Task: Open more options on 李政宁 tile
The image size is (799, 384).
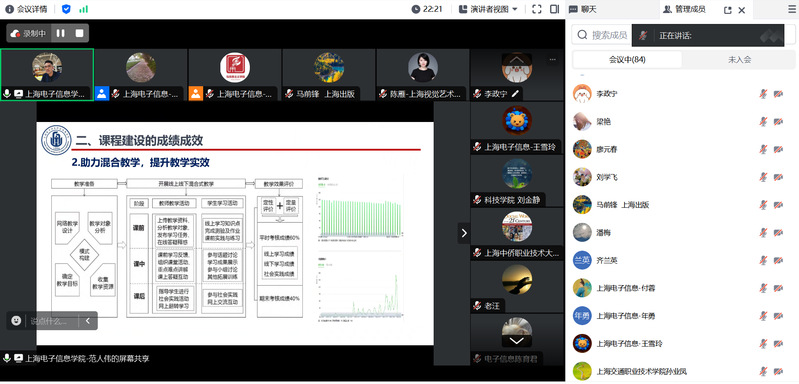Action: tap(552, 60)
